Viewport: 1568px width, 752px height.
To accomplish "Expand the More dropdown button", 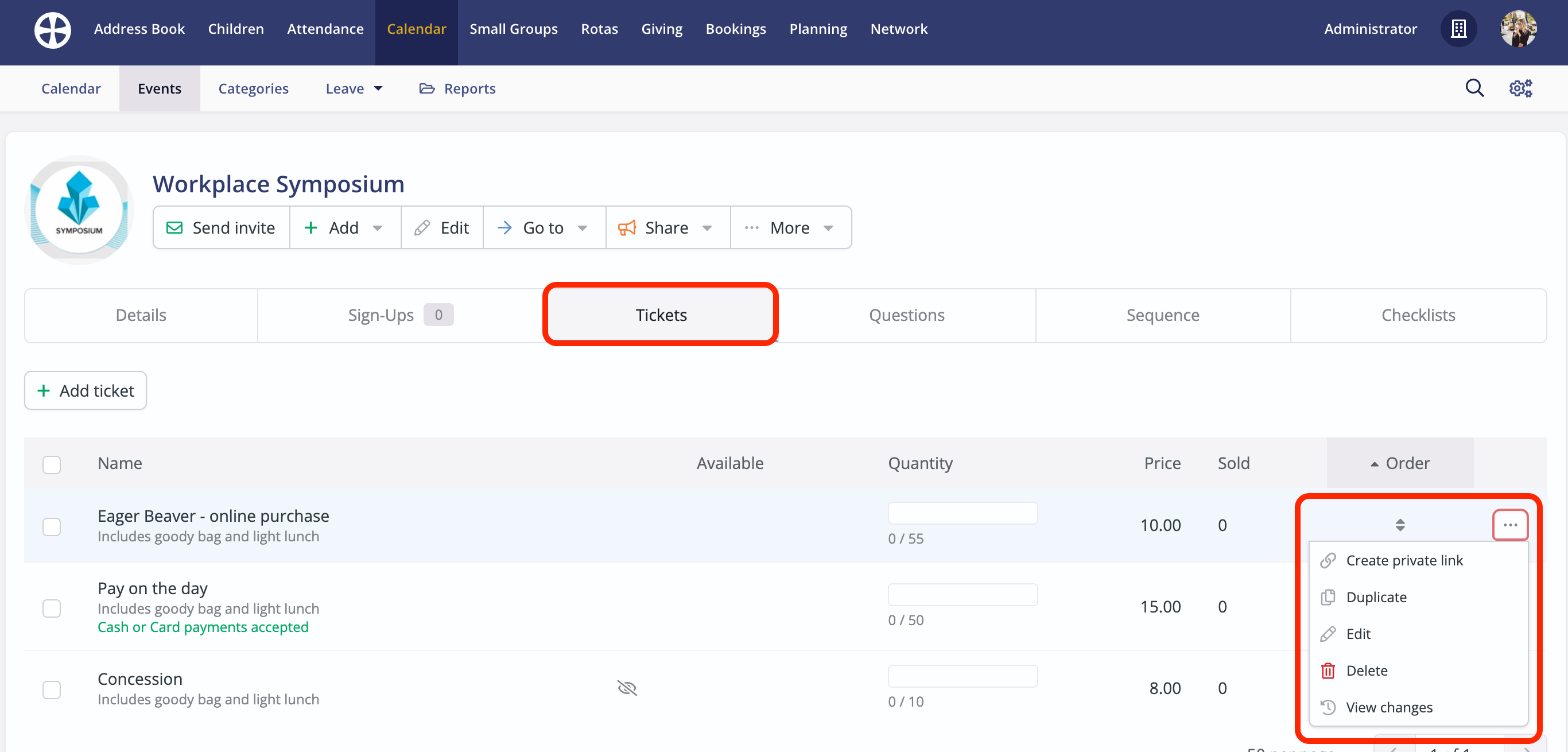I will (x=790, y=228).
